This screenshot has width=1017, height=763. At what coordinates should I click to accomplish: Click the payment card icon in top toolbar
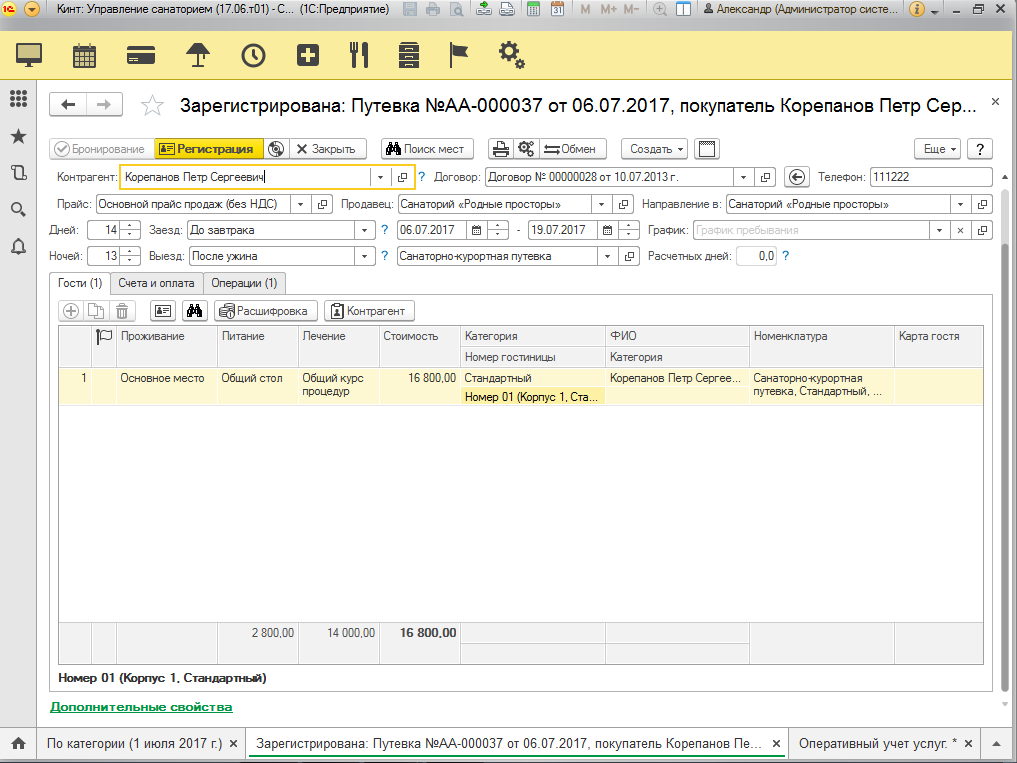point(141,55)
